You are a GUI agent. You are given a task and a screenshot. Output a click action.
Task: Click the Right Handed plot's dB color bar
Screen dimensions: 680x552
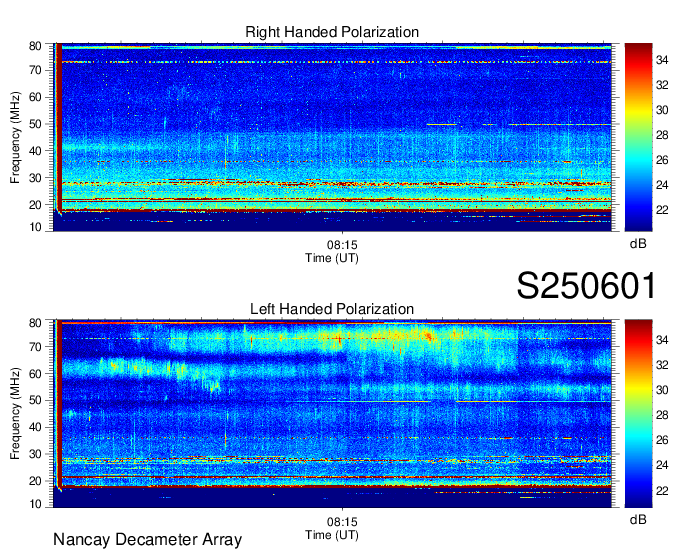pos(638,137)
